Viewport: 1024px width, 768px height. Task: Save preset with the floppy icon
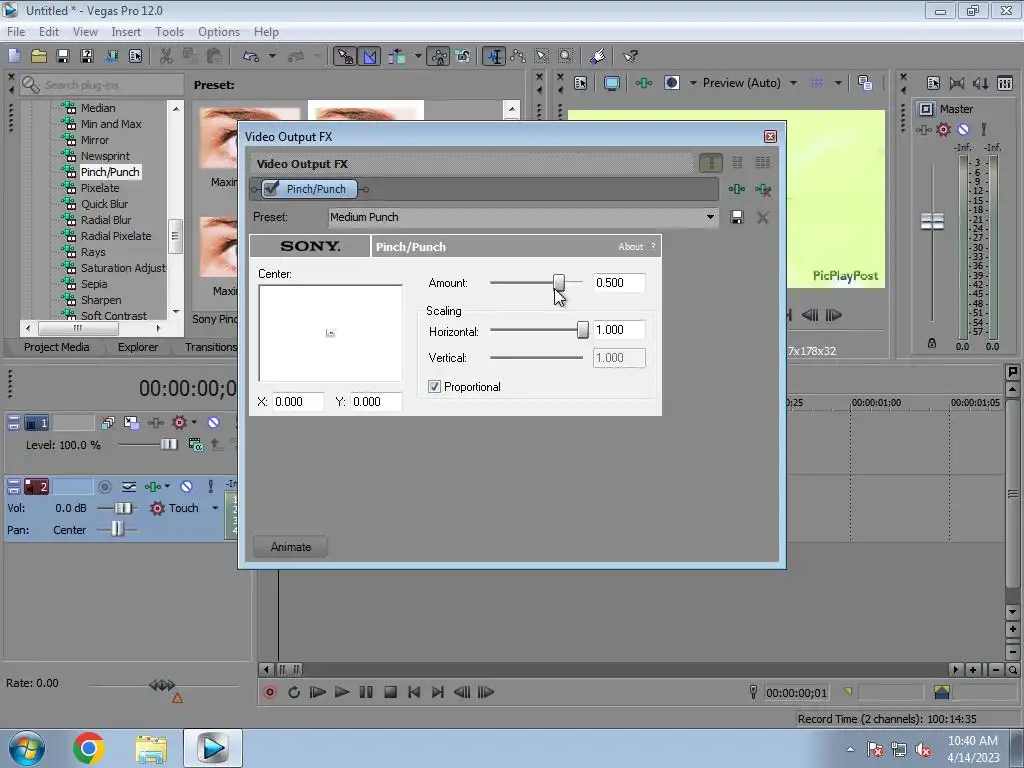click(737, 217)
